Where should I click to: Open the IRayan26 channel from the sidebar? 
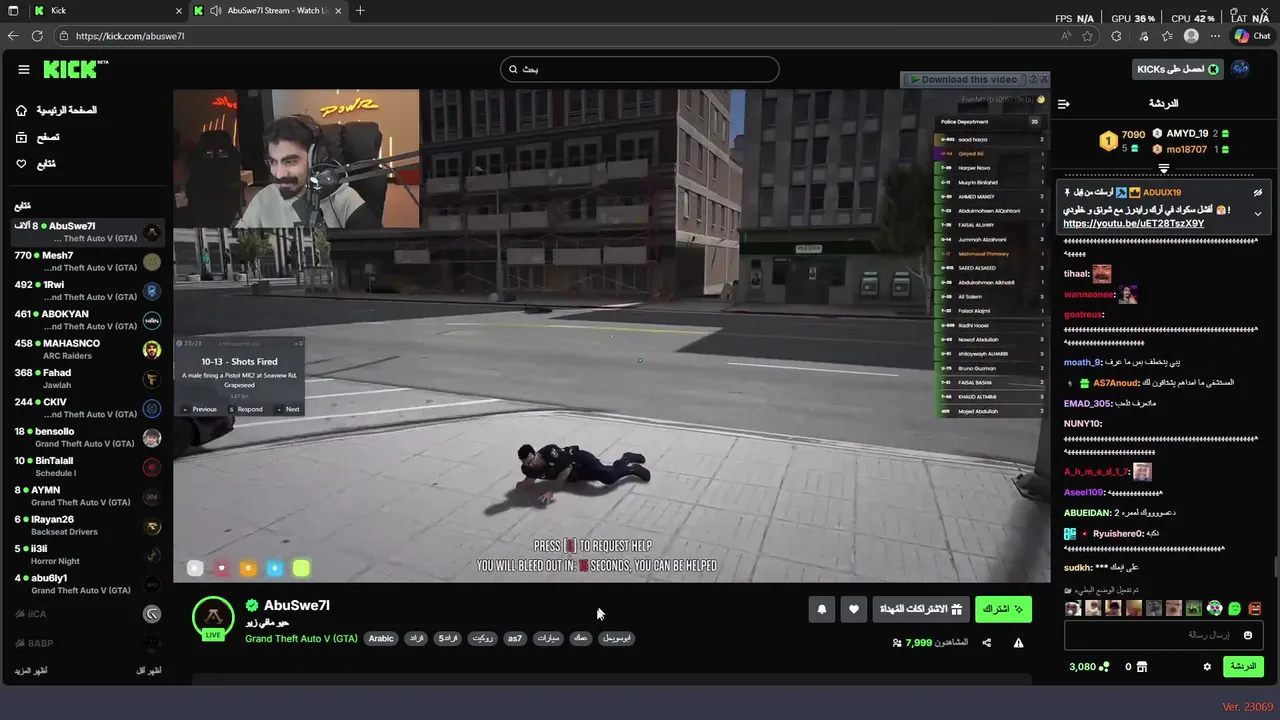click(x=87, y=525)
